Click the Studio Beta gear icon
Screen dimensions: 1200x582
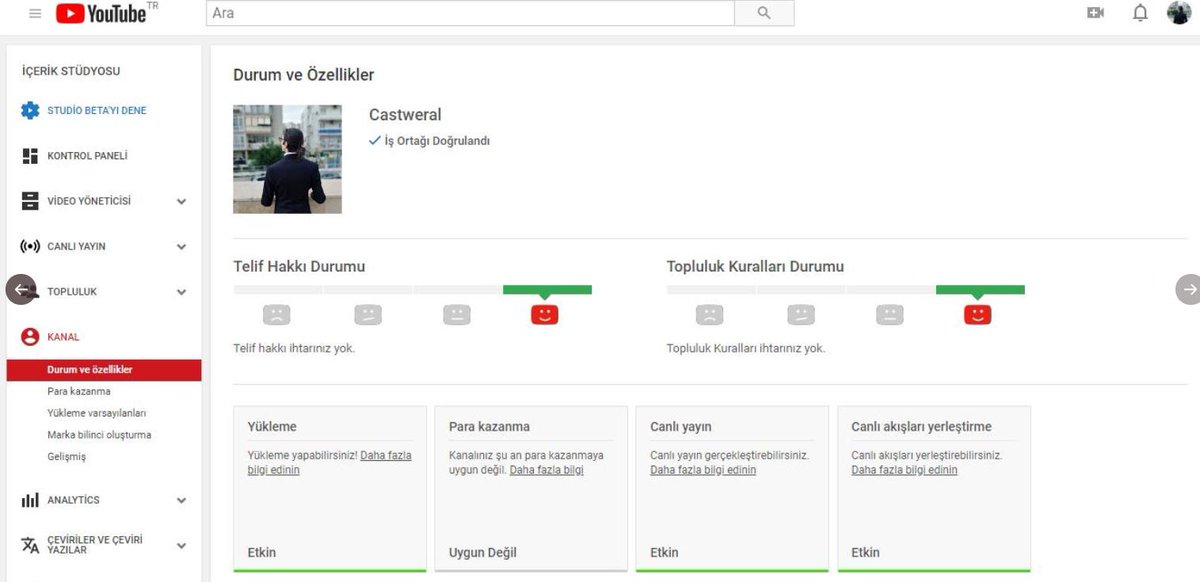(30, 110)
